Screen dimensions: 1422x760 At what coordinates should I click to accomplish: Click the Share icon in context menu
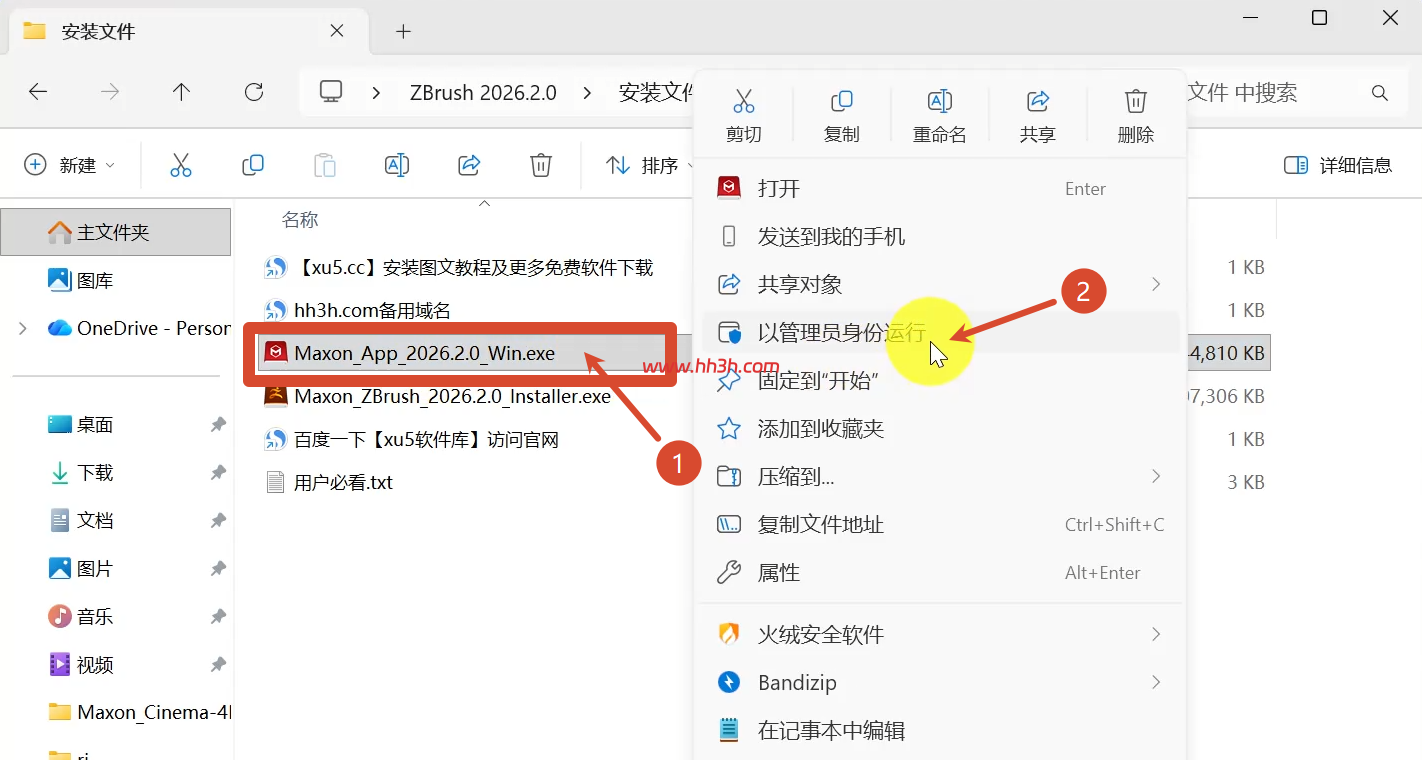point(1037,101)
